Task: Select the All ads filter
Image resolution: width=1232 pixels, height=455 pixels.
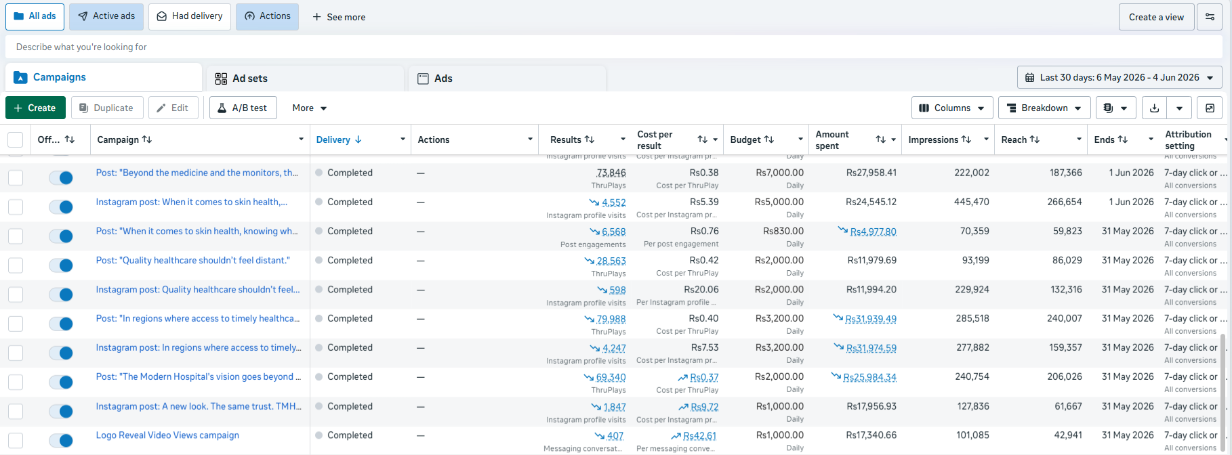Action: pyautogui.click(x=36, y=17)
